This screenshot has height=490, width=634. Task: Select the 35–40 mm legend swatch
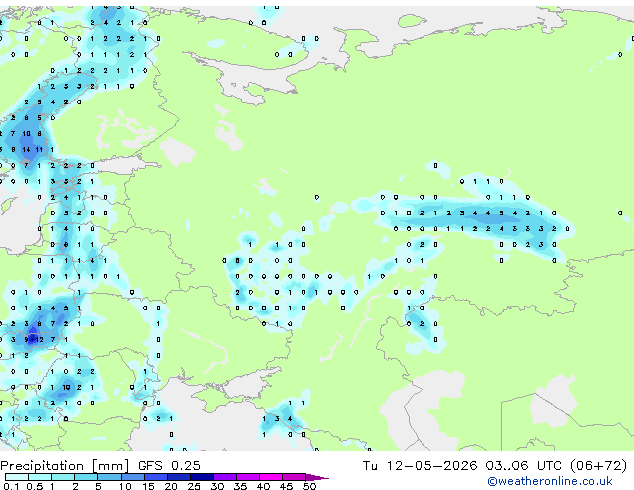(248, 477)
